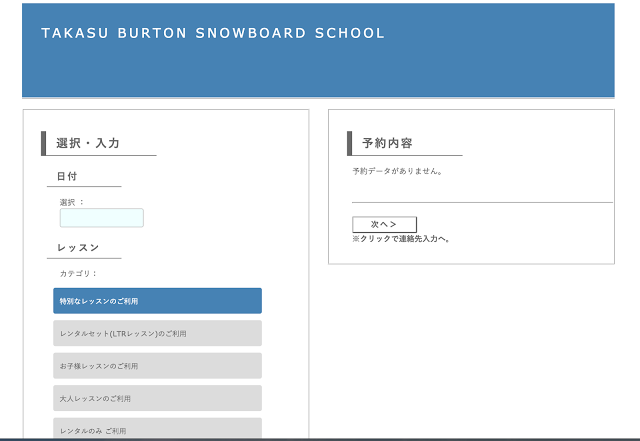Screen dimensions: 640x441
Task: Click the 予約内容 section heading
Action: click(x=387, y=144)
